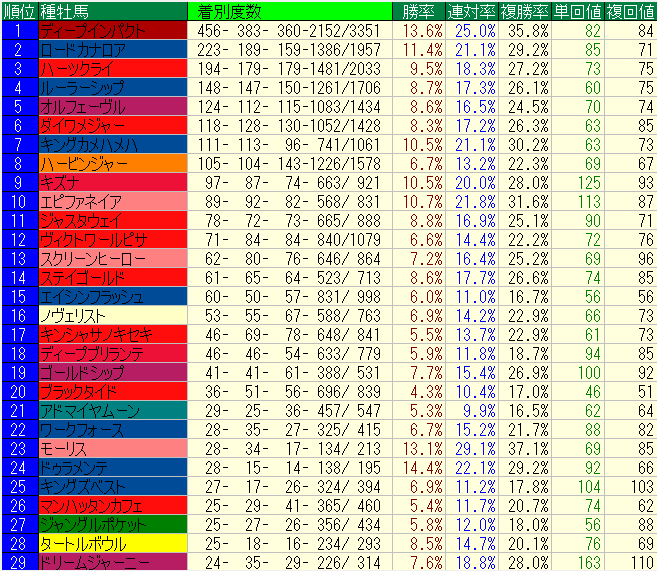
Task: Click record 456- 383- 360-2152/3351
Action: [x=290, y=31]
